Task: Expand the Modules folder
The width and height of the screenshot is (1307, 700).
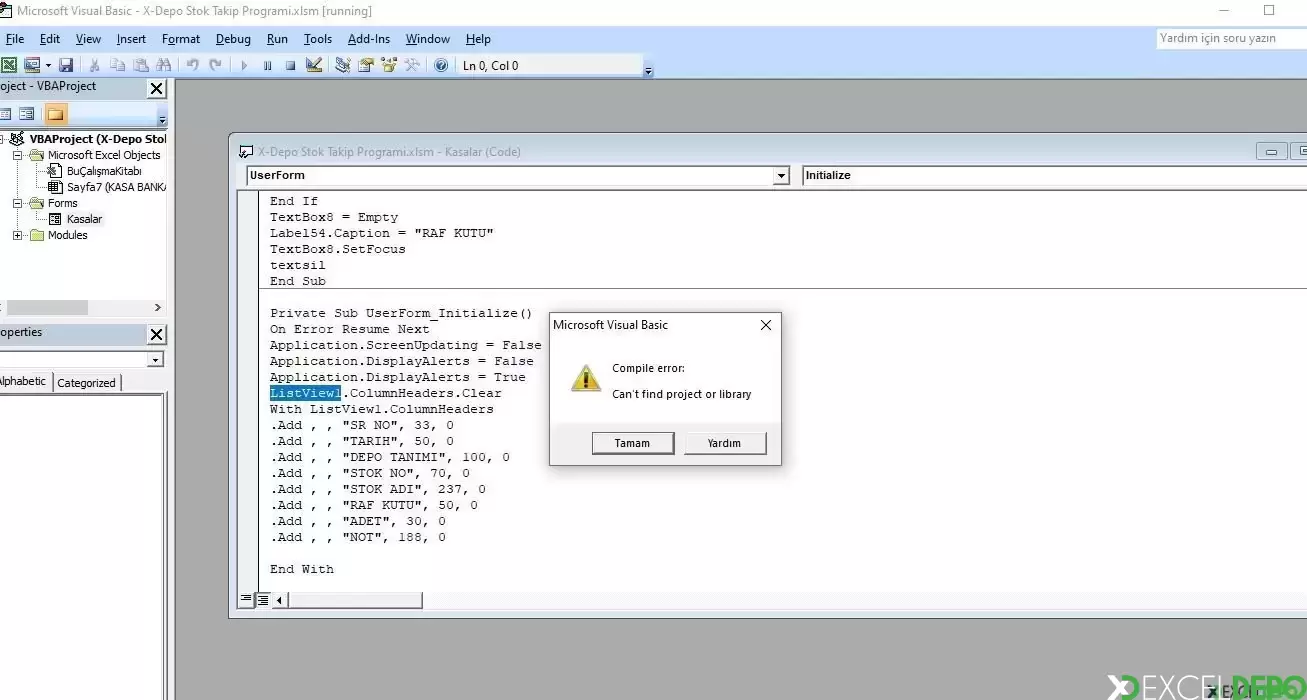Action: (x=17, y=235)
